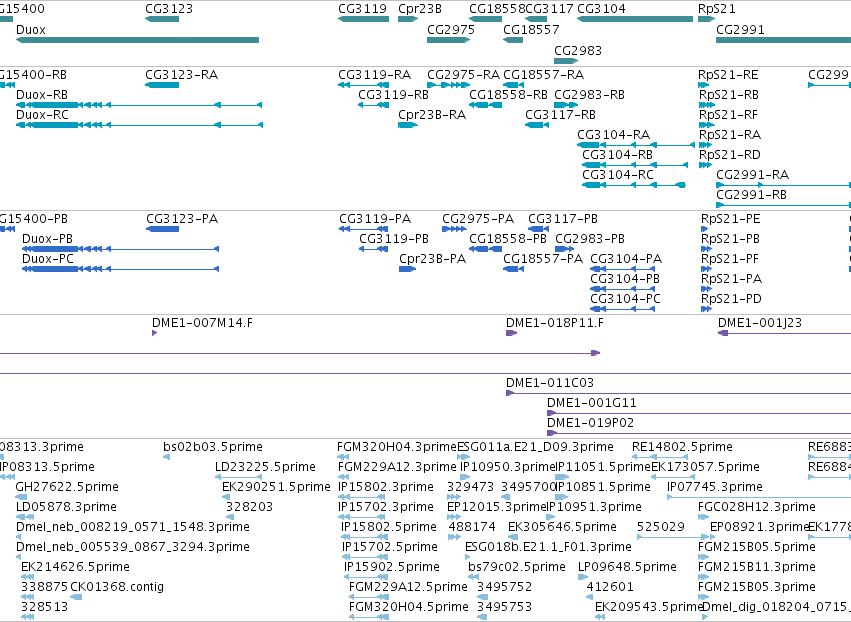Select the Duox-RB transcript label
The height and width of the screenshot is (622, 851).
coord(42,95)
